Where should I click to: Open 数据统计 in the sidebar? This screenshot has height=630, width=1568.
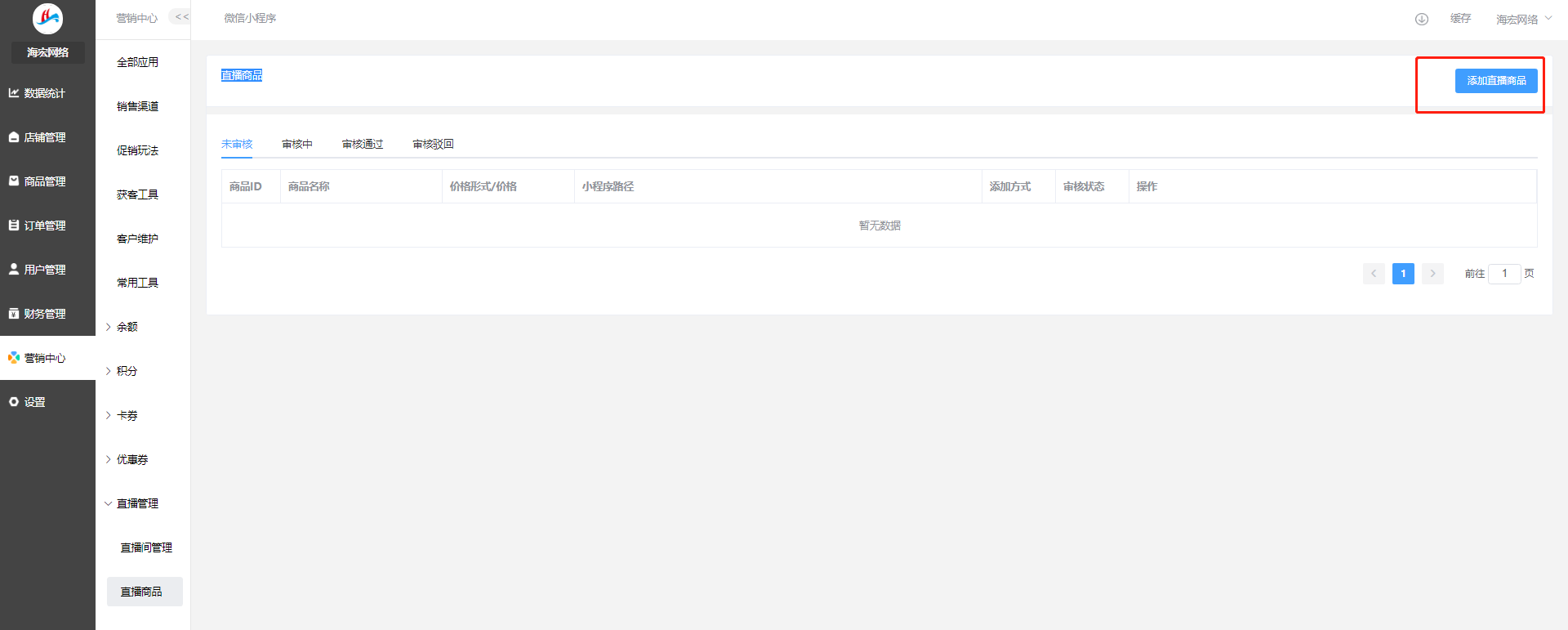coord(47,93)
